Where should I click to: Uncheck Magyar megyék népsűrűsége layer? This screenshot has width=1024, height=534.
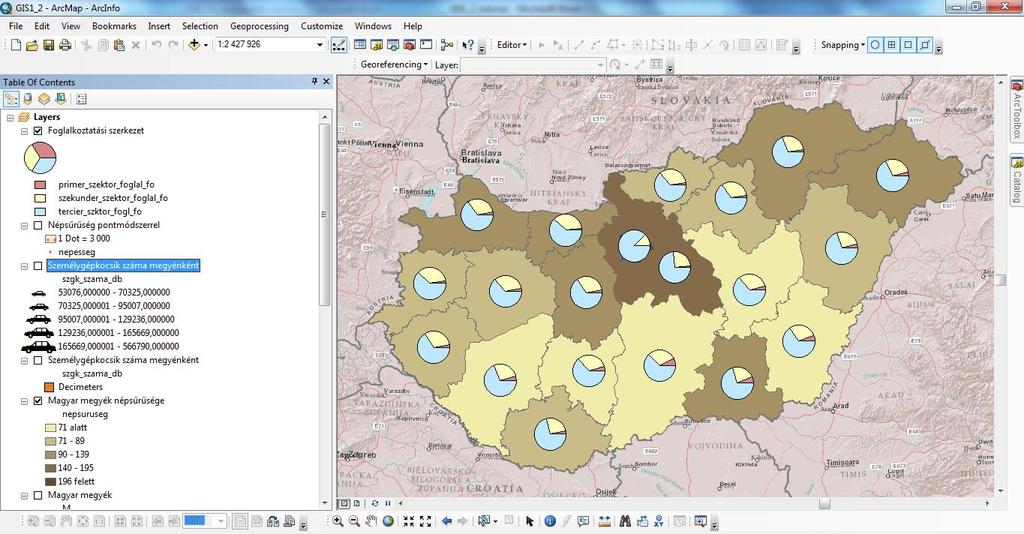(x=38, y=401)
